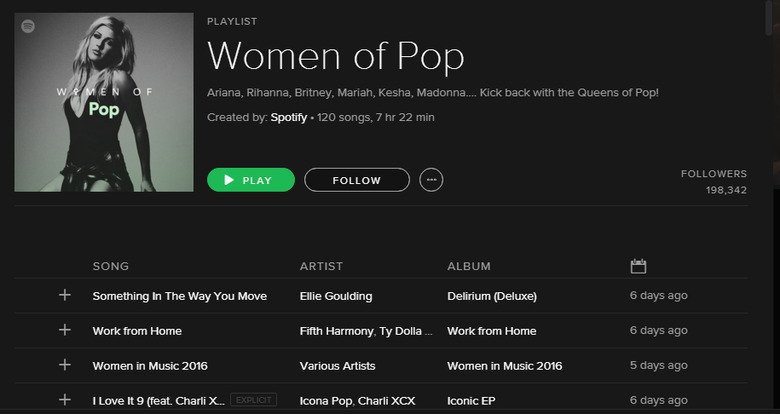The height and width of the screenshot is (414, 780).
Task: Sort the list by Album column header
Action: click(x=469, y=266)
